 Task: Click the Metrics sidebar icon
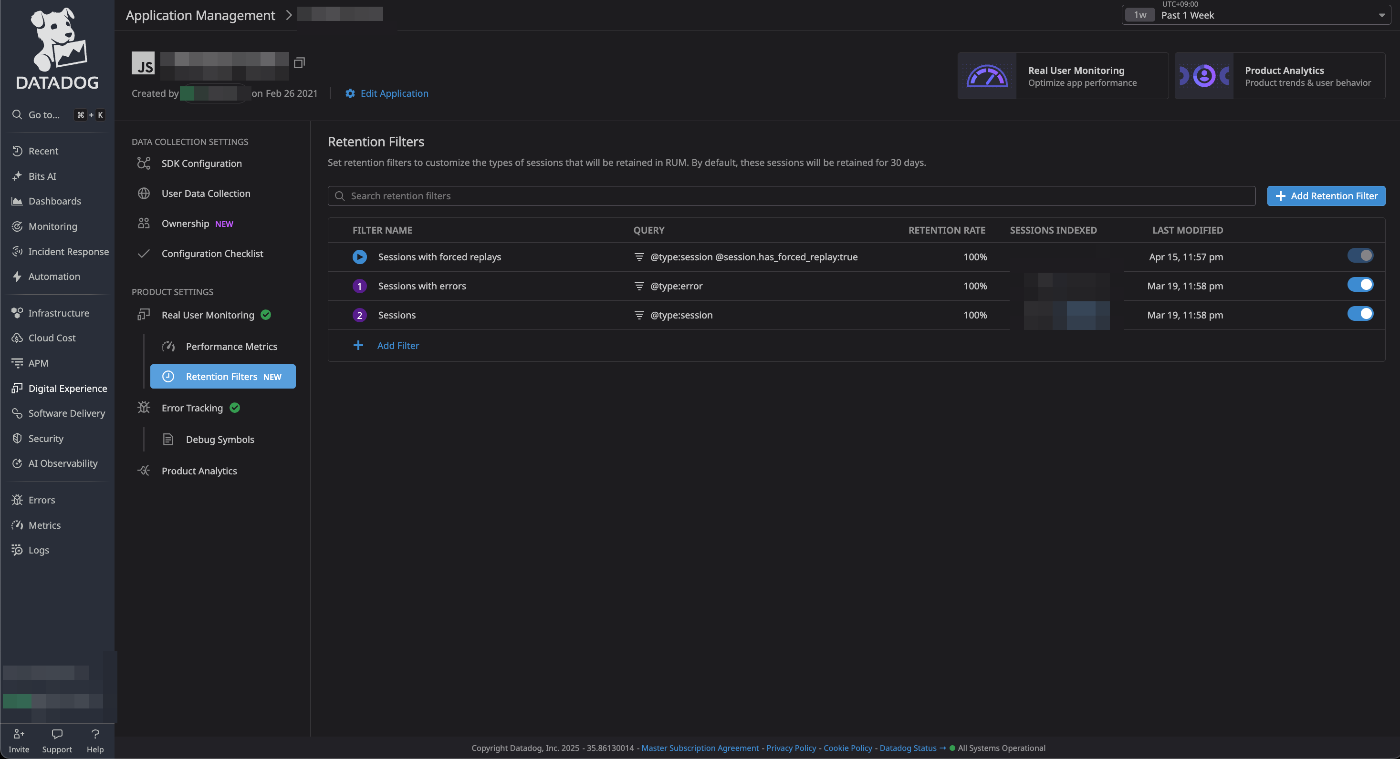tap(17, 525)
